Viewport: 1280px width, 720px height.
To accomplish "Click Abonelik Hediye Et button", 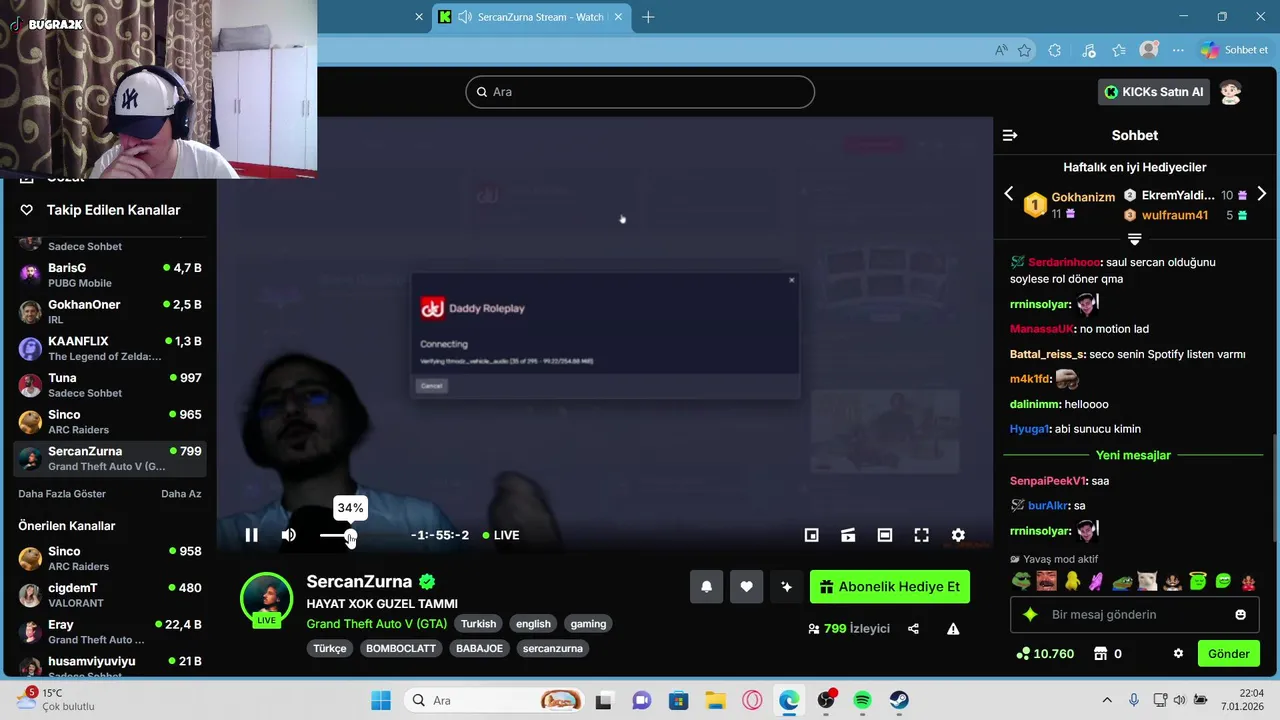I will [x=889, y=587].
